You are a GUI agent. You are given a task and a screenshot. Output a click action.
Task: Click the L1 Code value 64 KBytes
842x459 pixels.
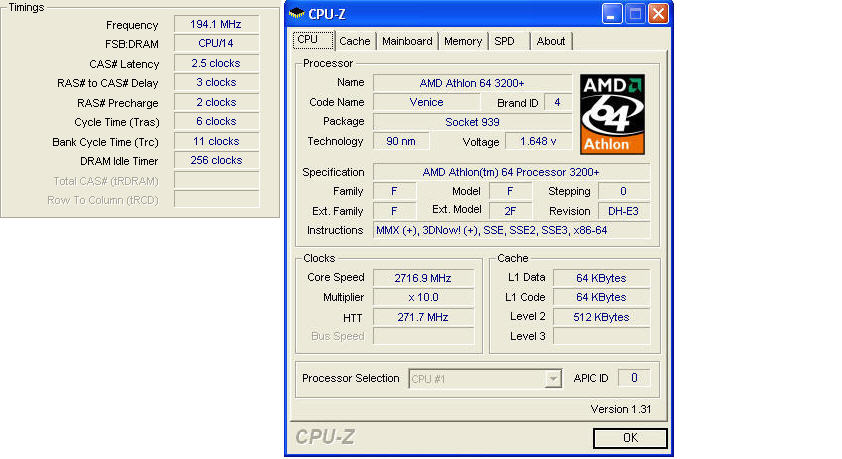(601, 297)
